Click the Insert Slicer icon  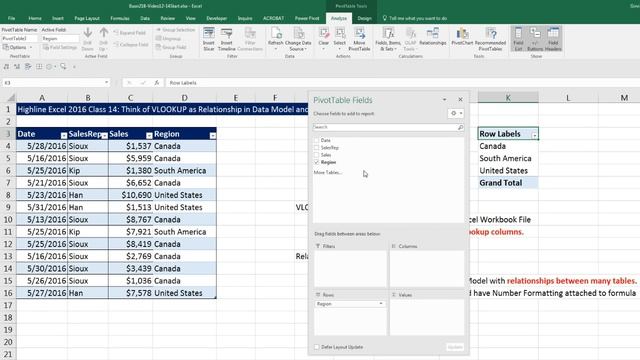[209, 34]
